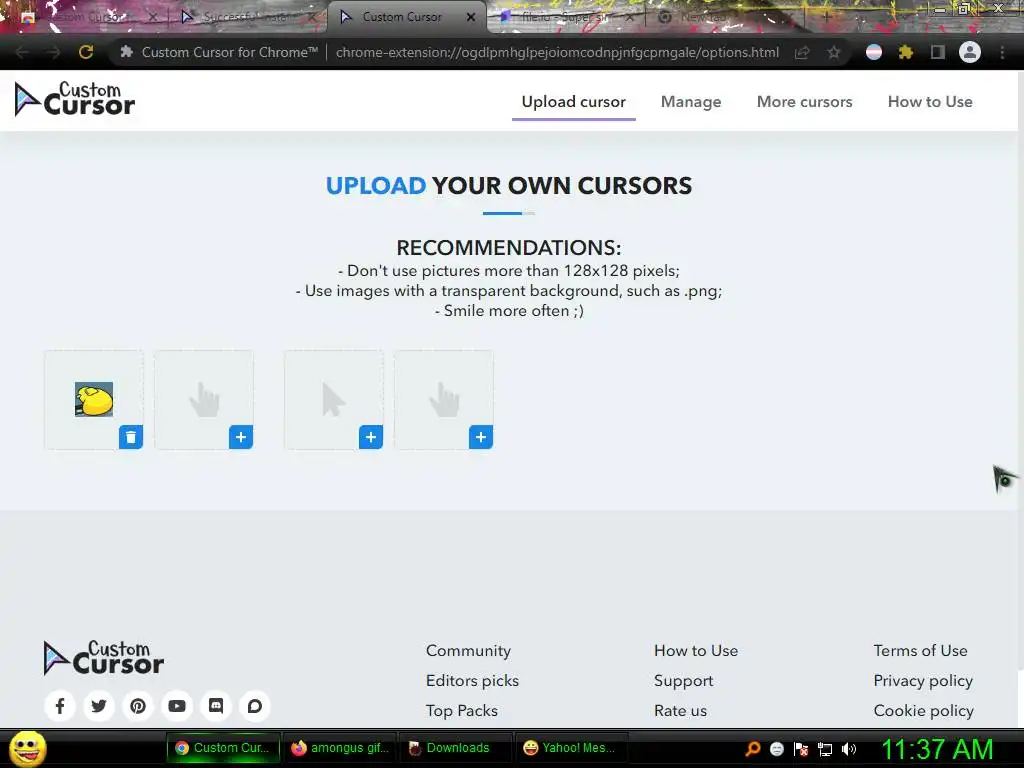This screenshot has height=768, width=1024.
Task: Click the chat bubble social icon
Action: tap(255, 706)
